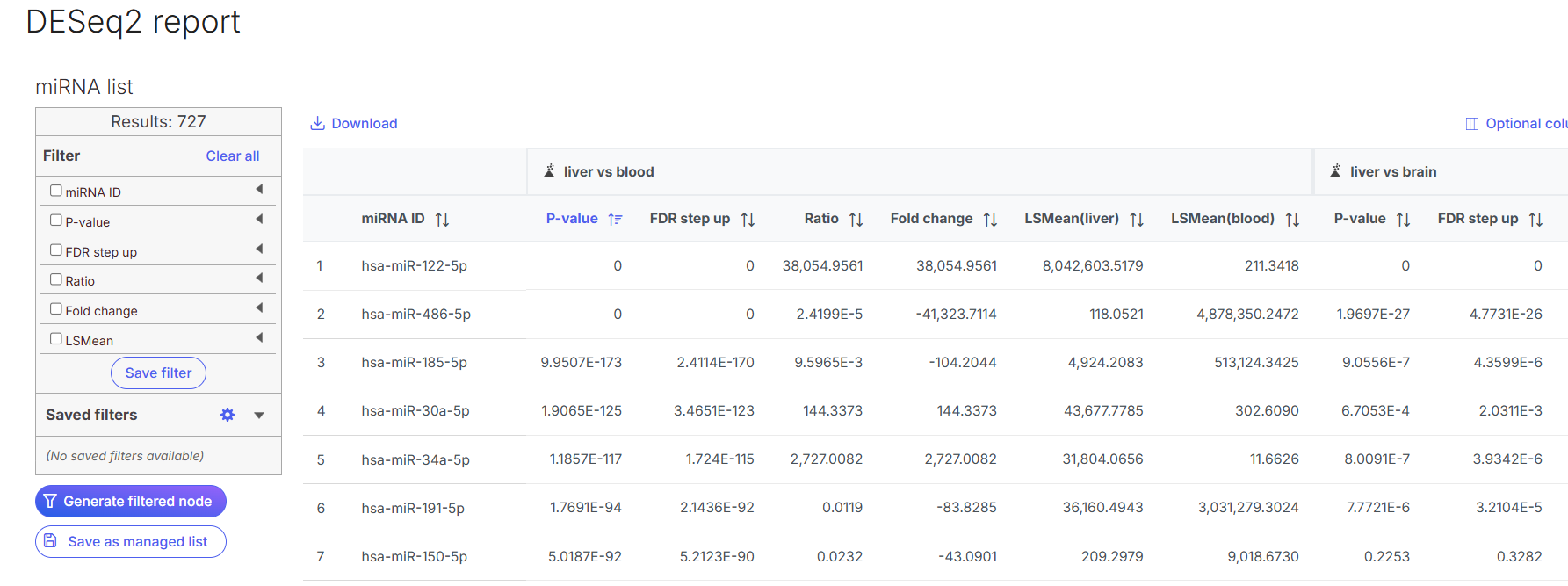The width and height of the screenshot is (1568, 586).
Task: Click the Clear all filters link
Action: coord(232,156)
